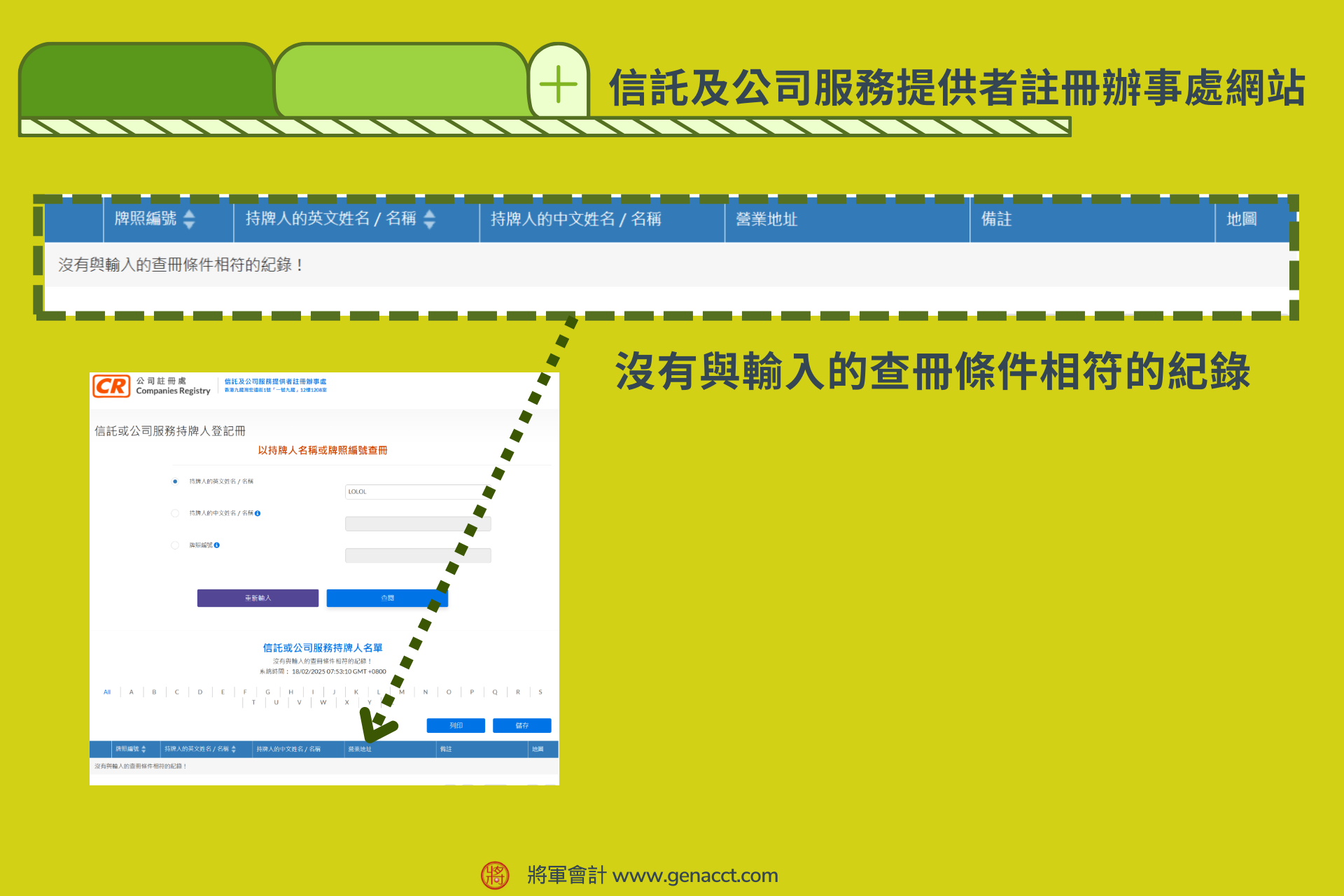Viewport: 1344px width, 896px height.
Task: Click the CR Companies Registry logo
Action: point(112,386)
